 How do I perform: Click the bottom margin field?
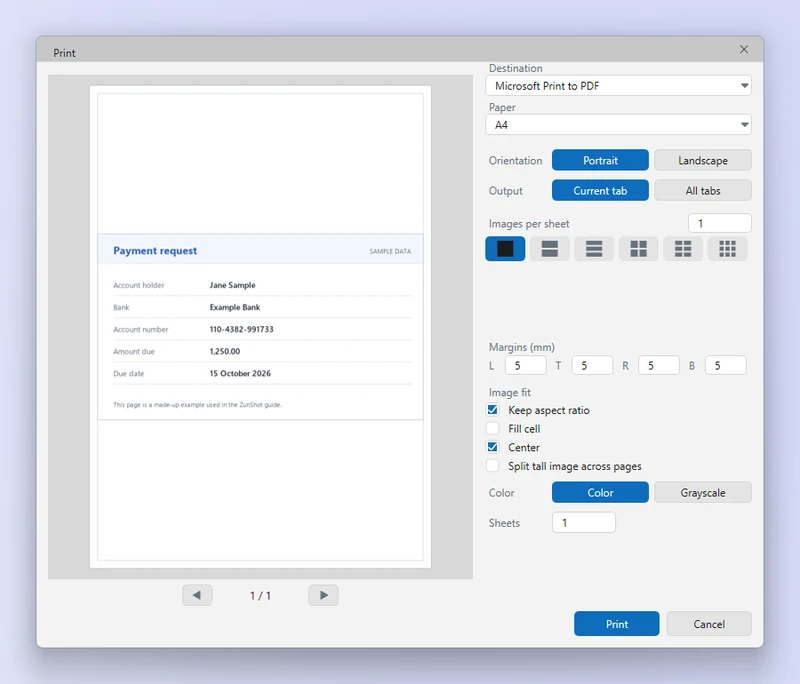coord(726,366)
